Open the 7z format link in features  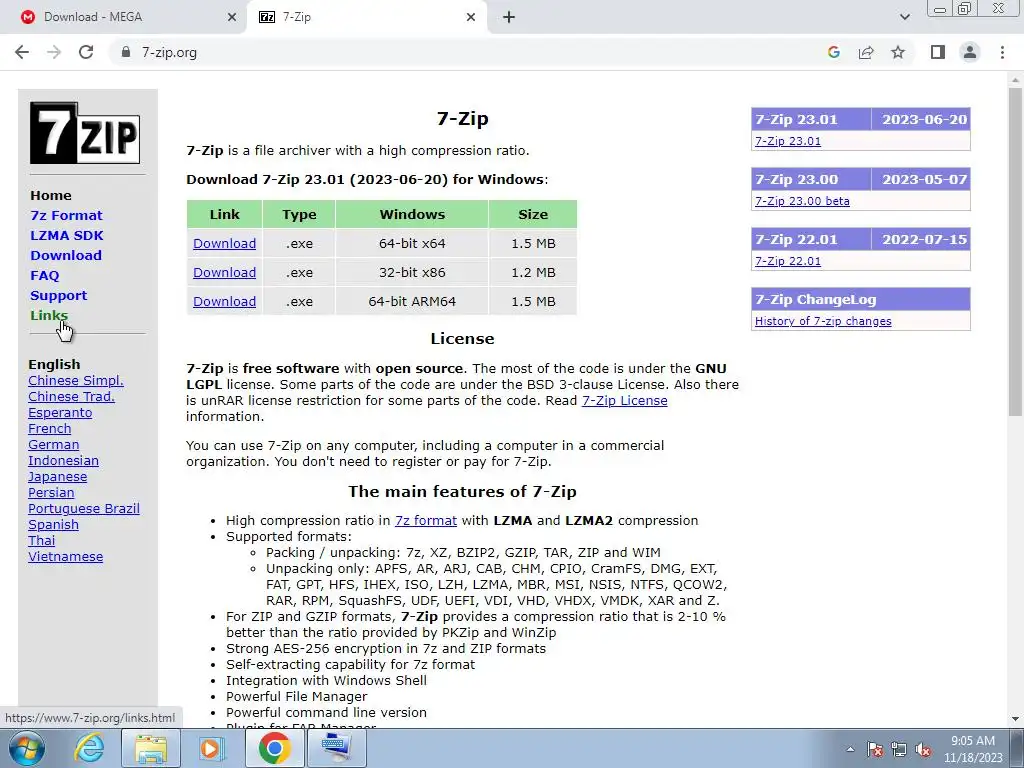(x=426, y=520)
